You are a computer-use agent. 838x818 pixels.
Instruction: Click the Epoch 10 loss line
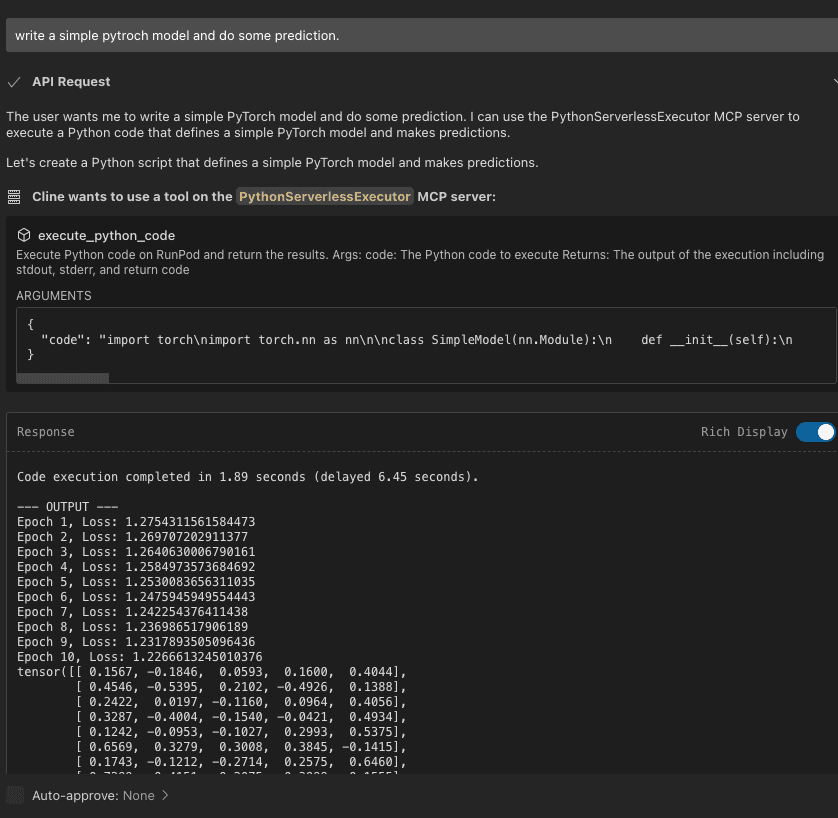point(139,656)
